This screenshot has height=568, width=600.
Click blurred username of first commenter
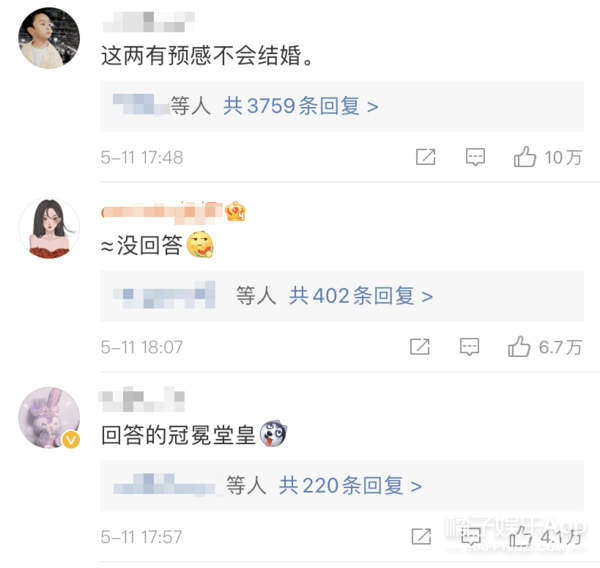pyautogui.click(x=148, y=22)
